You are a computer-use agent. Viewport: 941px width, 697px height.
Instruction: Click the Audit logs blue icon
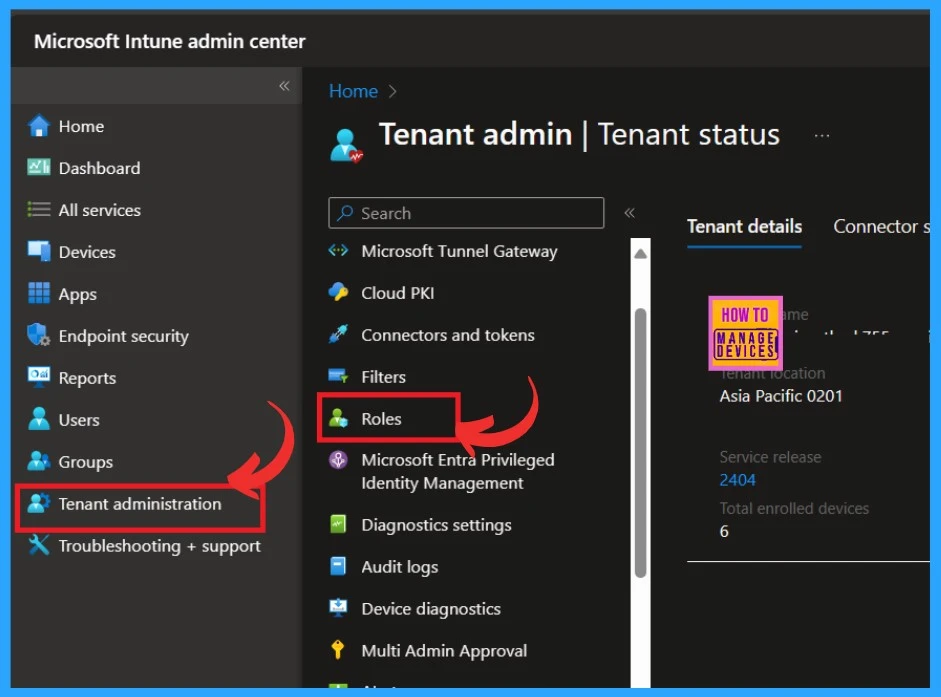338,566
